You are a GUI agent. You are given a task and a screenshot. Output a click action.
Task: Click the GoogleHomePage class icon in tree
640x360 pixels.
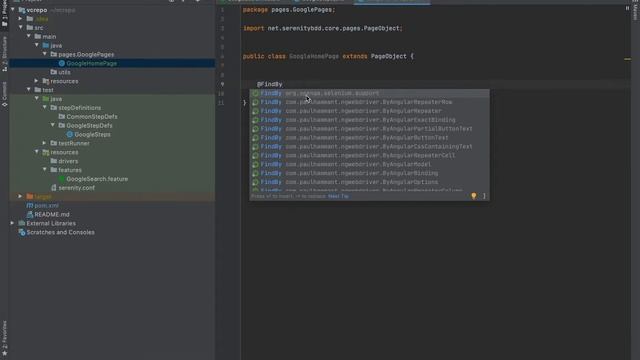point(62,63)
